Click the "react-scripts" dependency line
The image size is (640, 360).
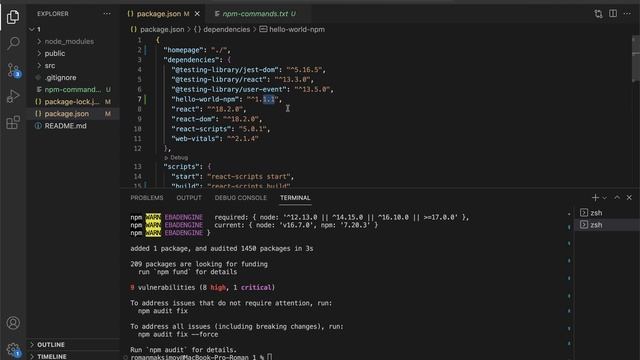pyautogui.click(x=220, y=129)
